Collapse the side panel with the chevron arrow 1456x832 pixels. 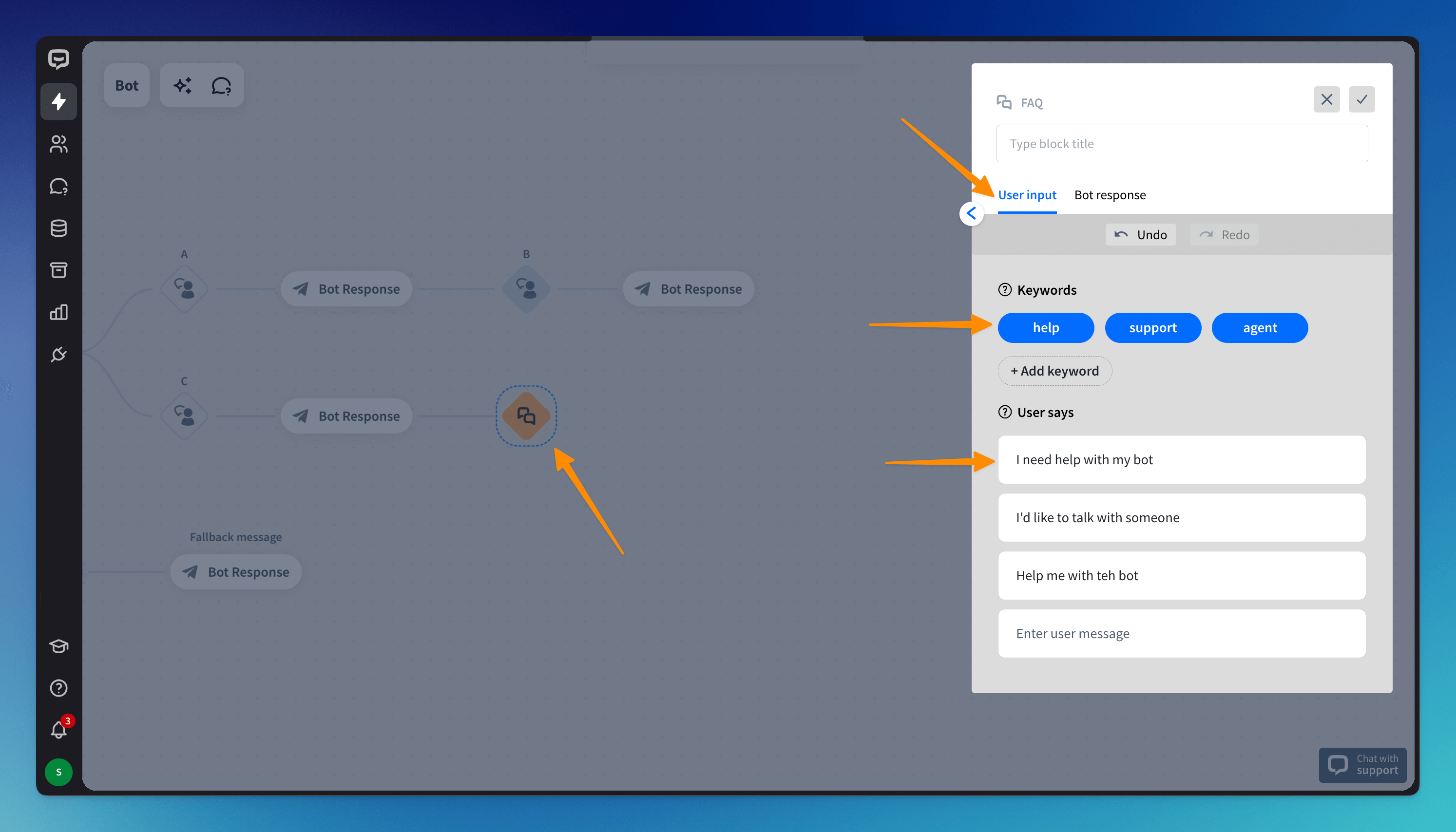971,214
